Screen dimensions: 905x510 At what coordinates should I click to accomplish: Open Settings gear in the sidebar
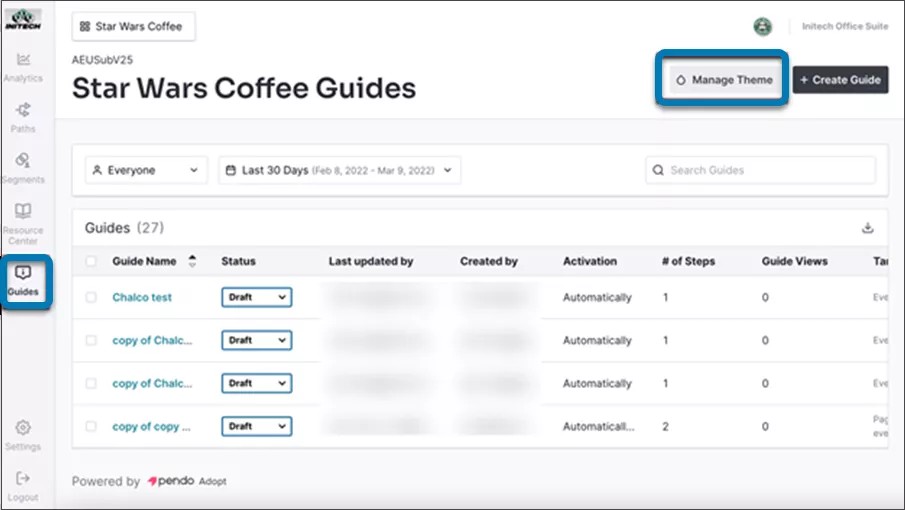click(x=23, y=434)
